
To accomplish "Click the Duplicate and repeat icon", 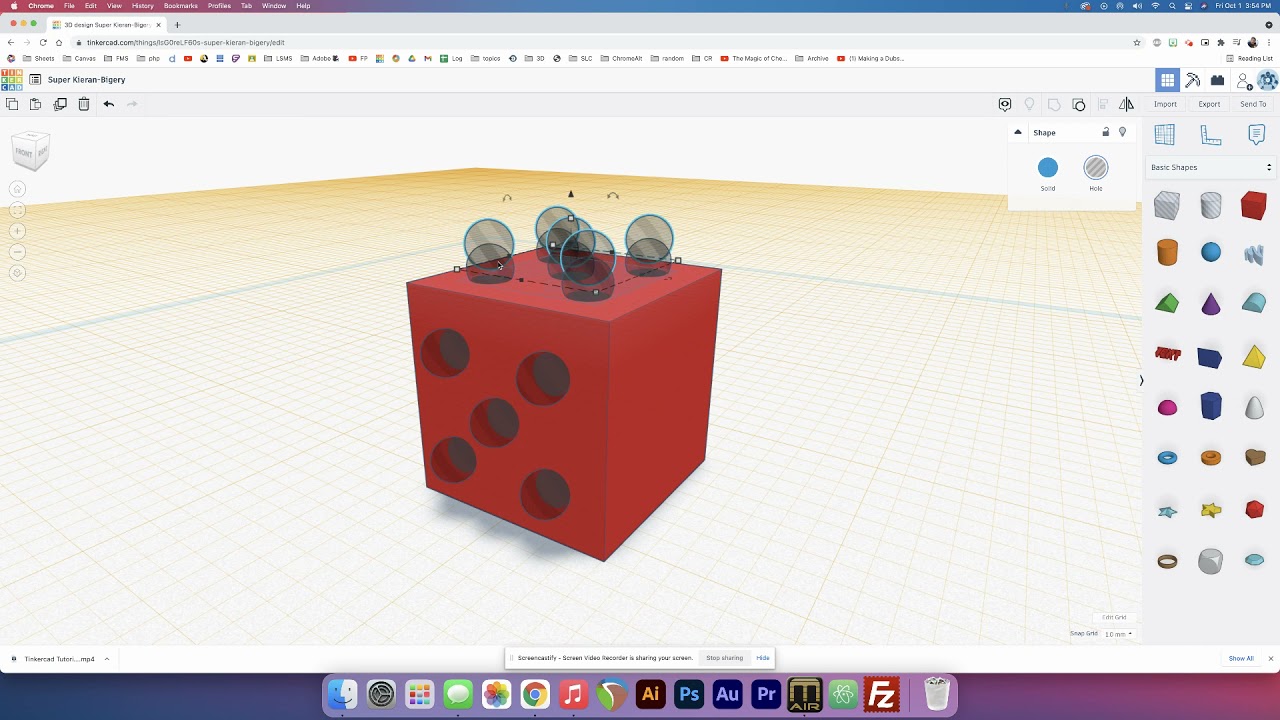I will 60,104.
